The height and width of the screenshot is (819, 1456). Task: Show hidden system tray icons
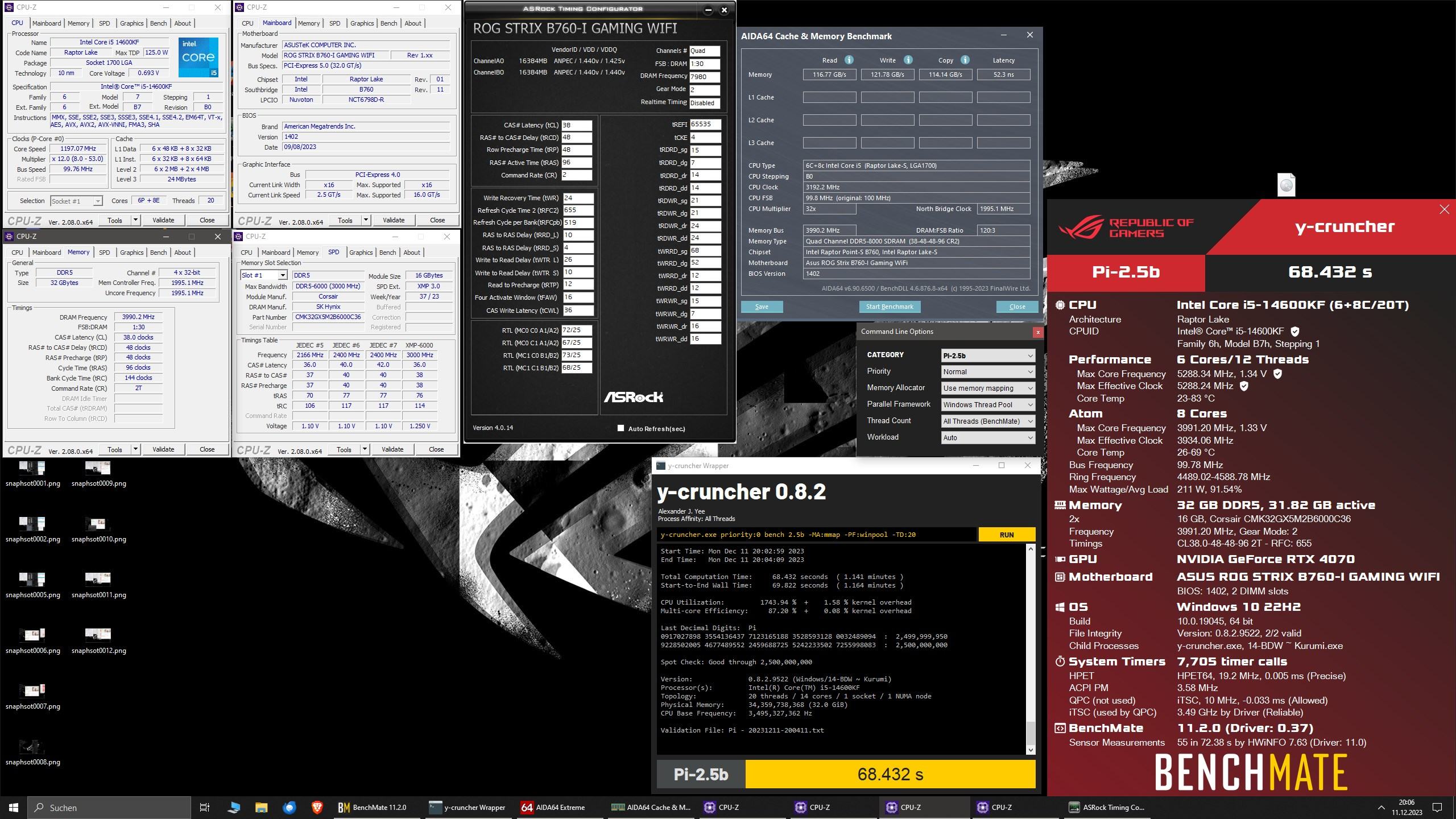[x=1381, y=807]
